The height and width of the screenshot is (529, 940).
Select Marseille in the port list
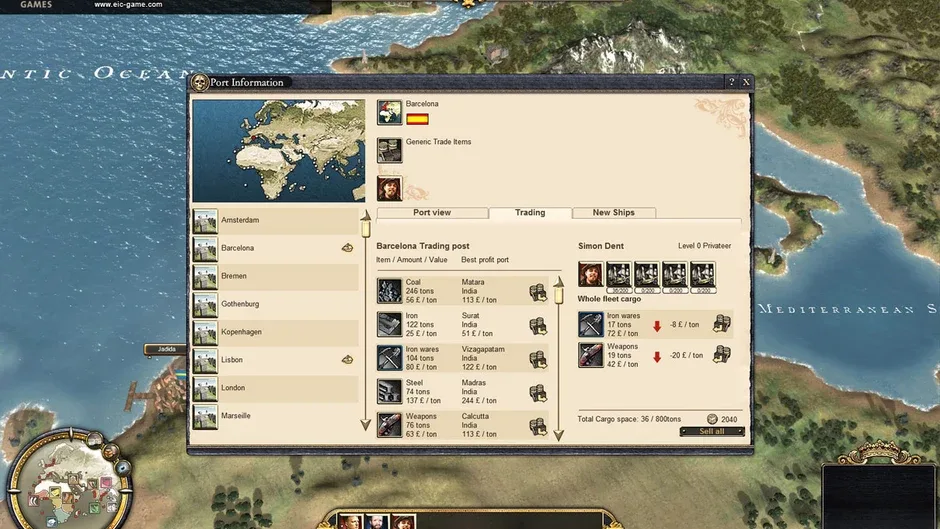pos(275,416)
